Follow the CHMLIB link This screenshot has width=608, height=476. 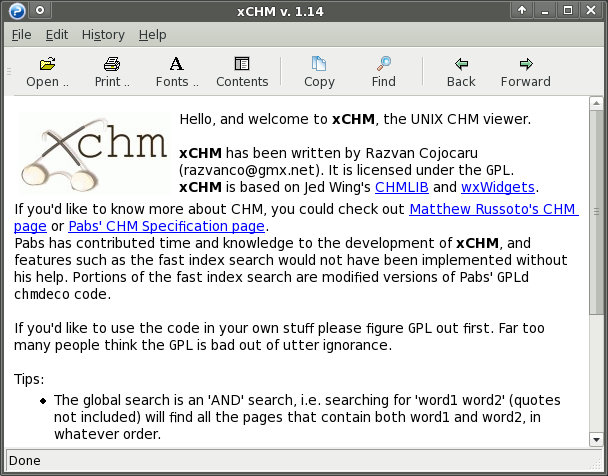(402, 187)
